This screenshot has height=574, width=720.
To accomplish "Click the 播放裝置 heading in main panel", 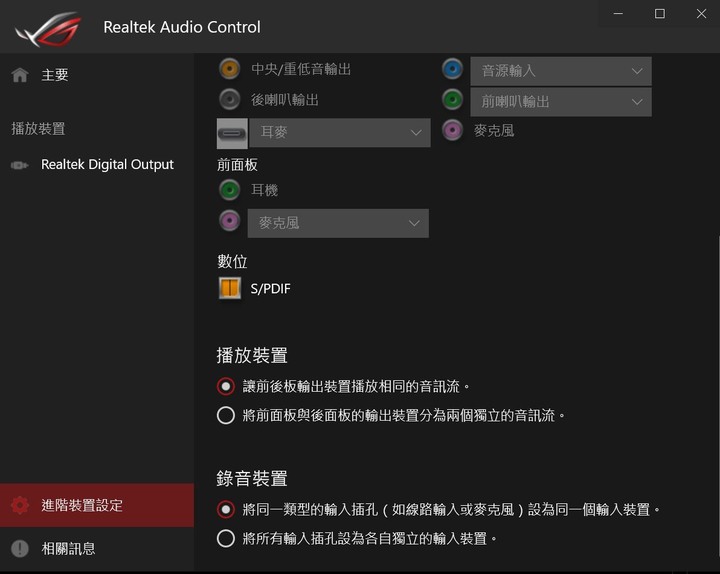I will [252, 355].
